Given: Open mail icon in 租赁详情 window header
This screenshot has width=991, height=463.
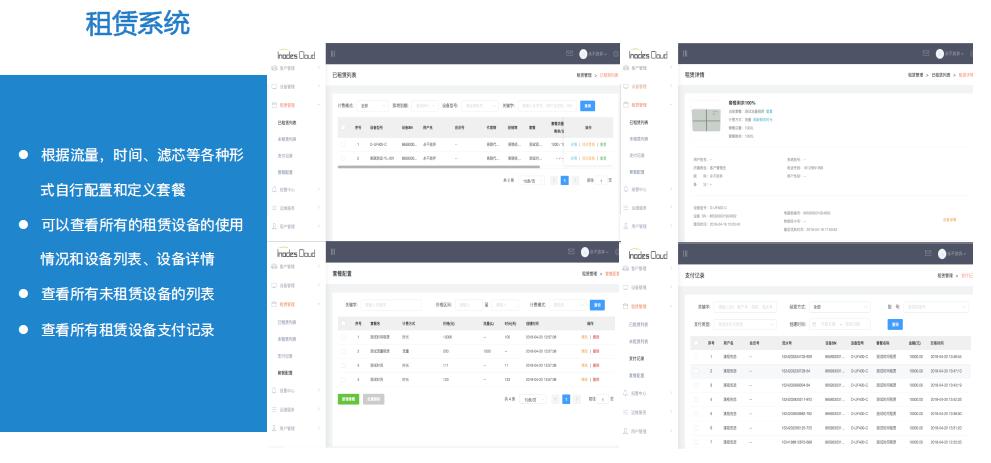Looking at the screenshot, I should point(926,53).
